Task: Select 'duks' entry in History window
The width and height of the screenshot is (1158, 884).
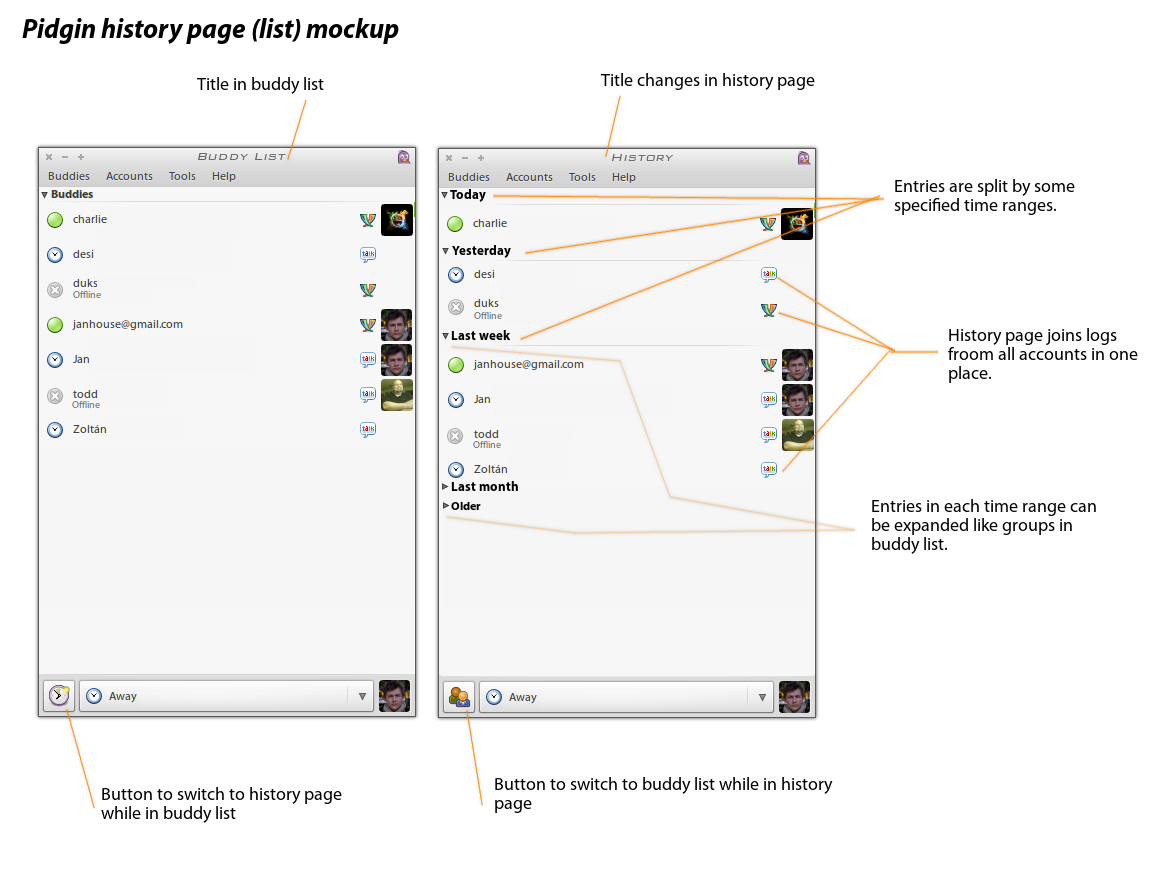Action: (x=486, y=304)
